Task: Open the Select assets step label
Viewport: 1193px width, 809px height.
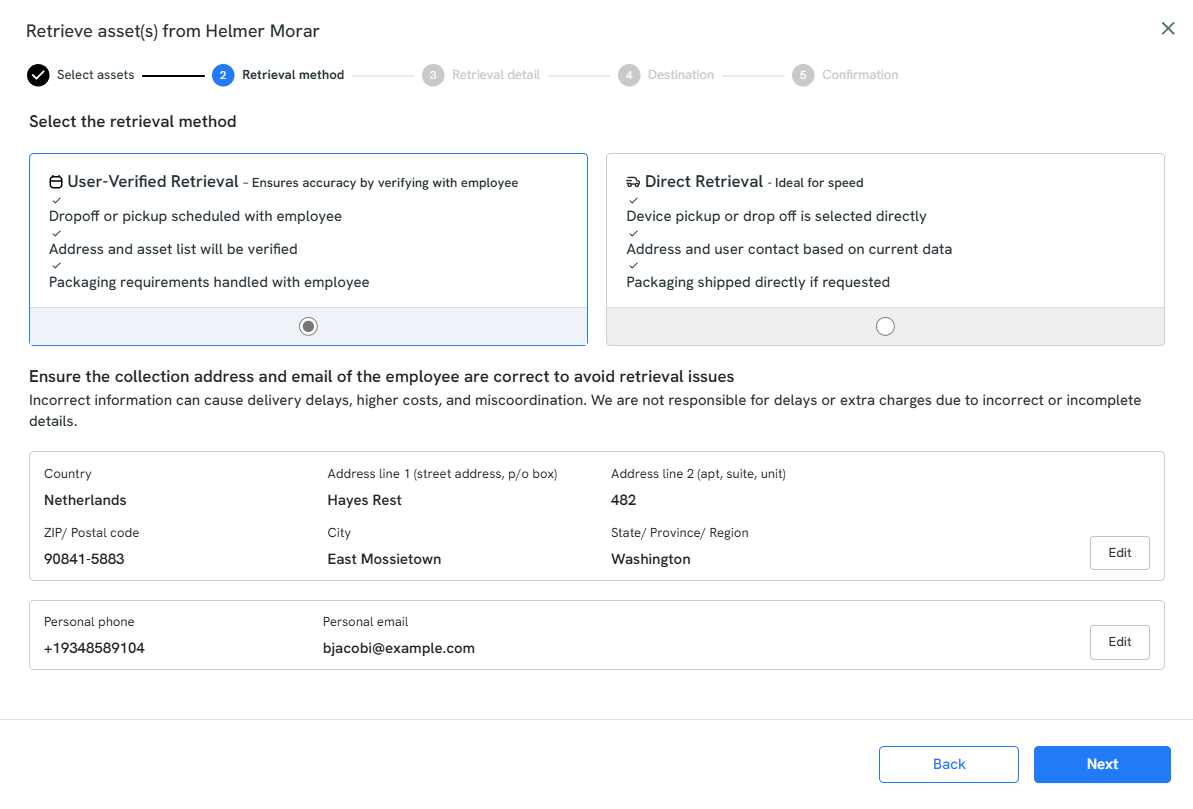Action: click(95, 75)
